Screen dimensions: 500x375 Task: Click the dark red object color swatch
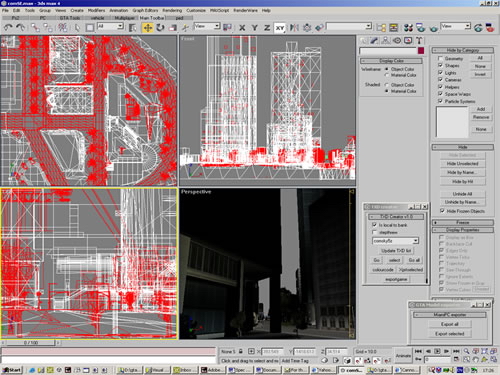(x=421, y=51)
